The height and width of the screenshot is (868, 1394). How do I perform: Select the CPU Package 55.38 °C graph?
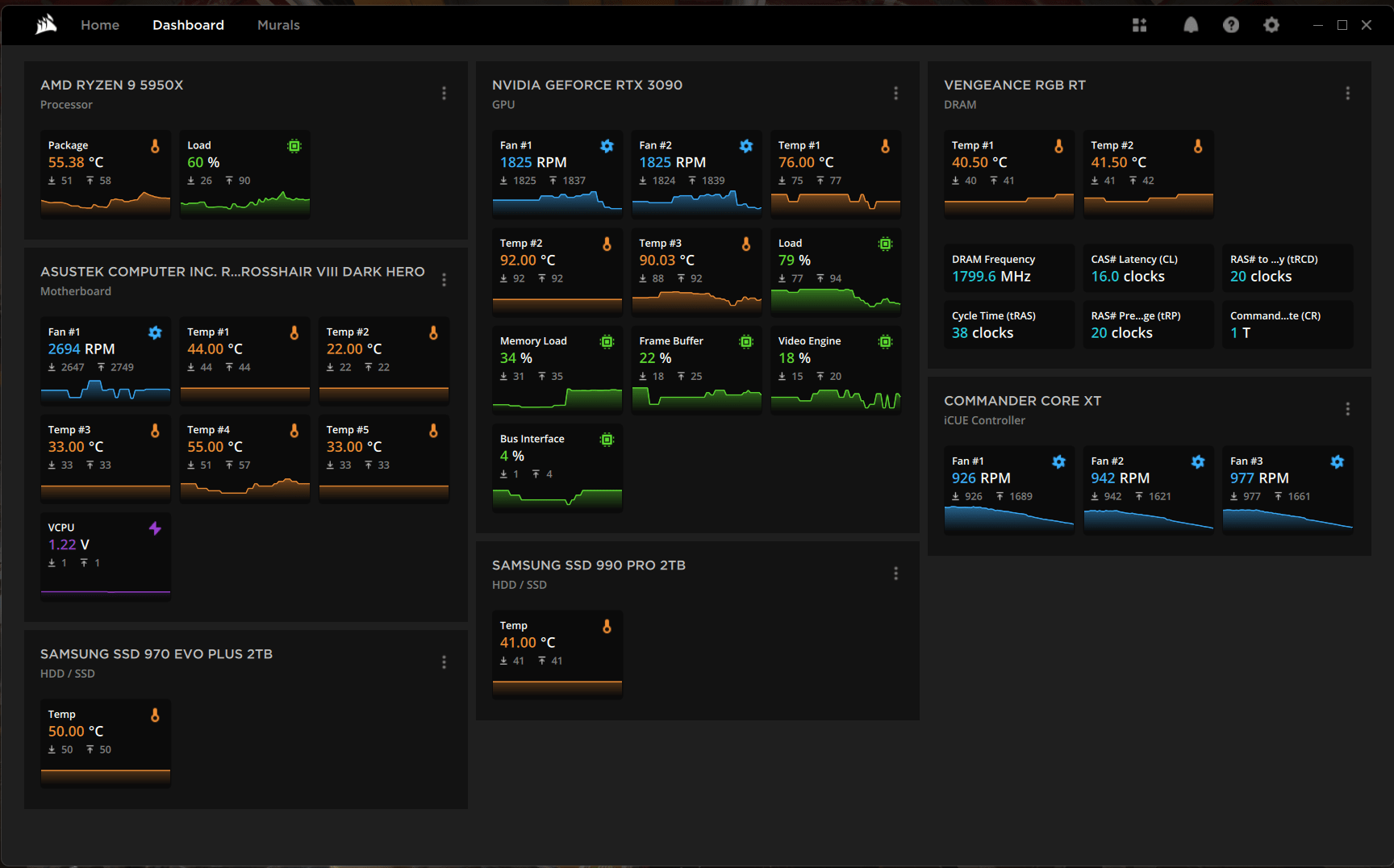106,204
